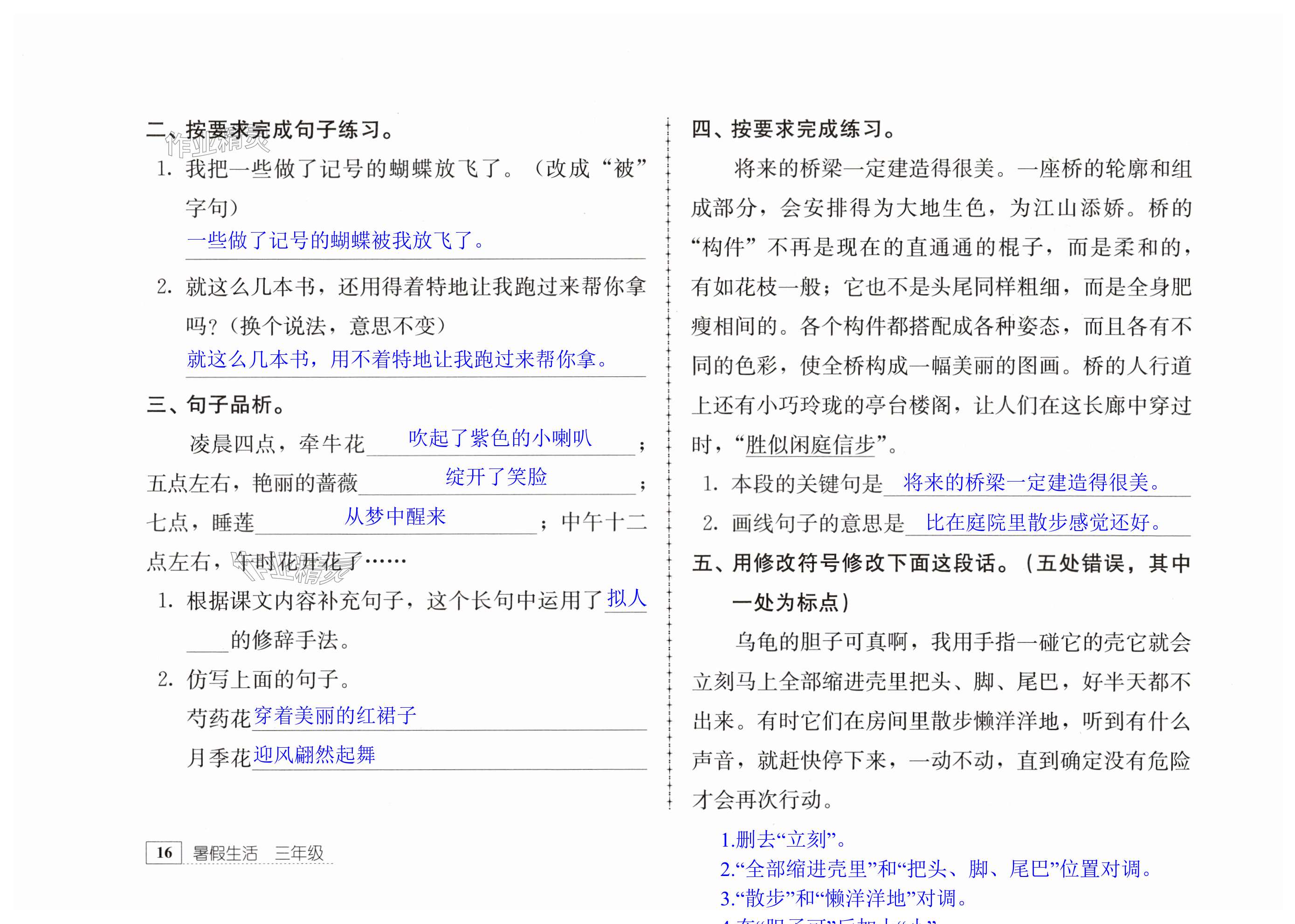Viewport: 1295px width, 924px height.
Task: Click underlined phrase 胜似闲庭信步
Action: point(810,444)
